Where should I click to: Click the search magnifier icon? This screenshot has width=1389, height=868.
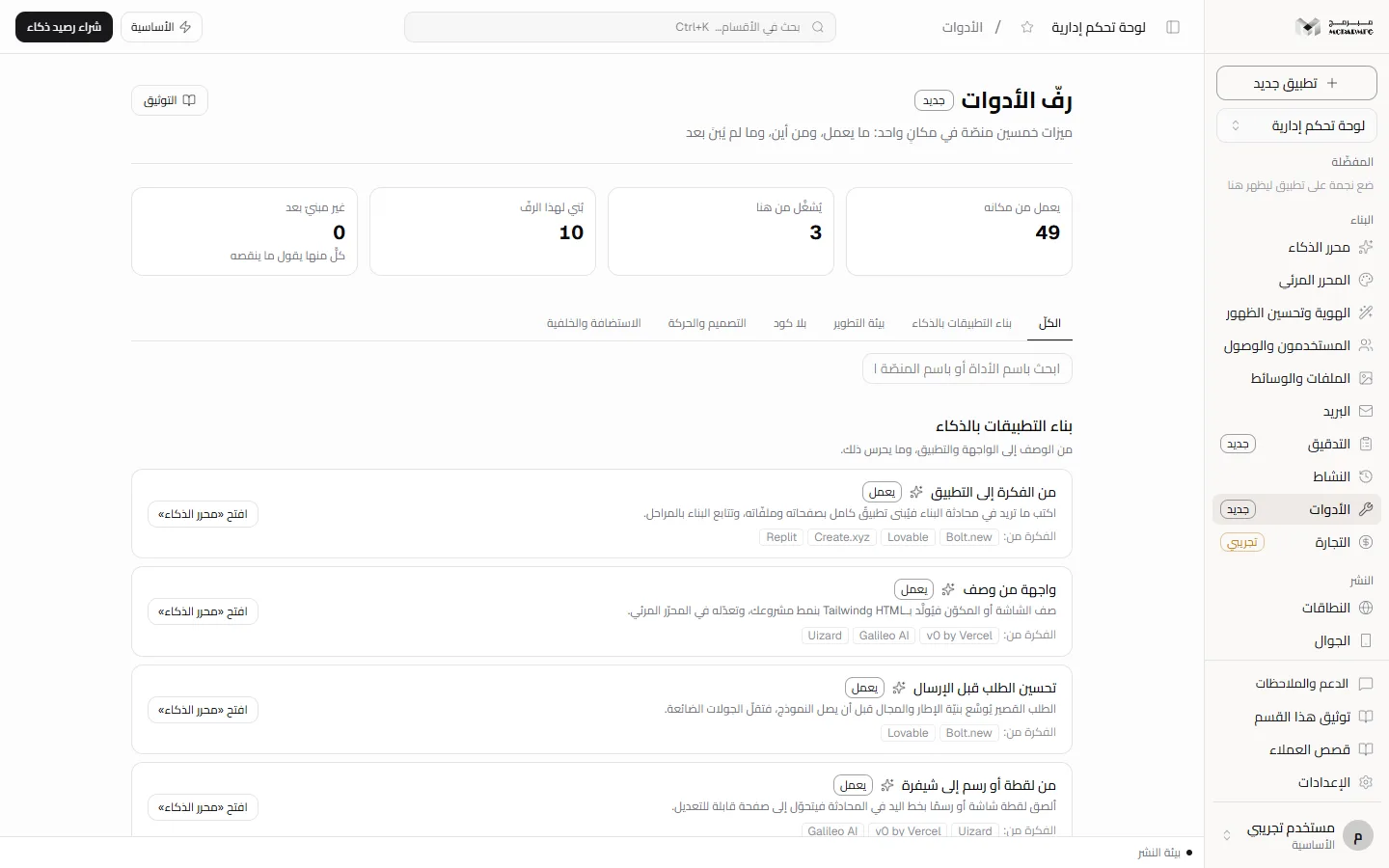tap(818, 27)
